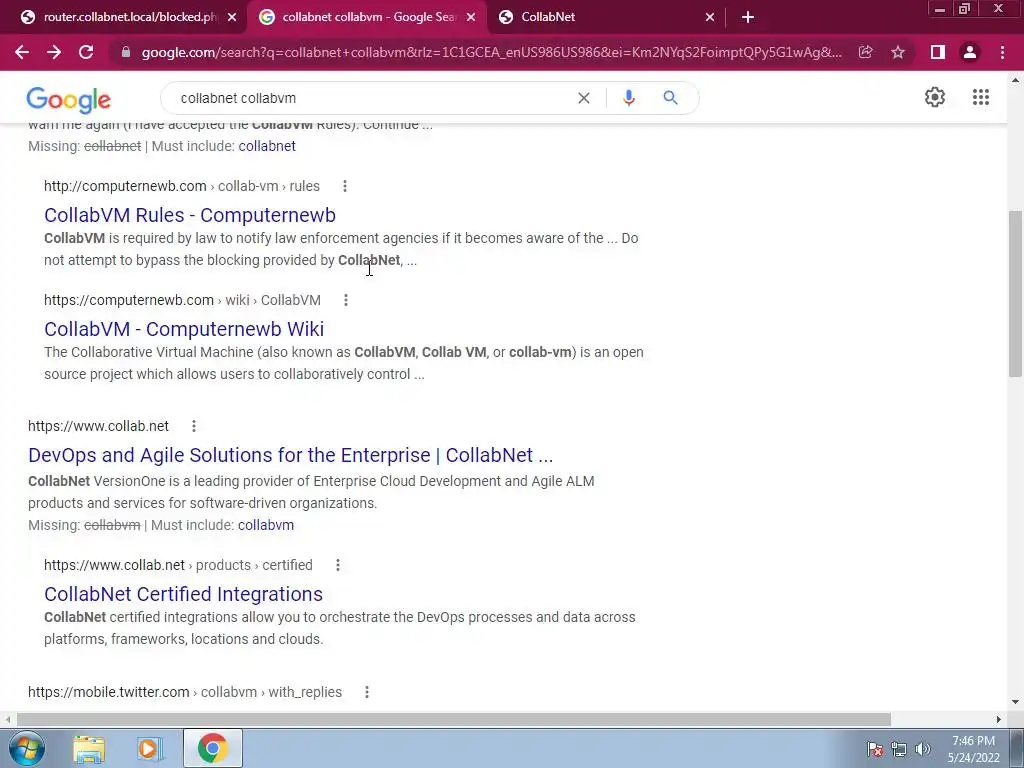The image size is (1024, 768).
Task: Click Must include collabnet link
Action: (267, 146)
